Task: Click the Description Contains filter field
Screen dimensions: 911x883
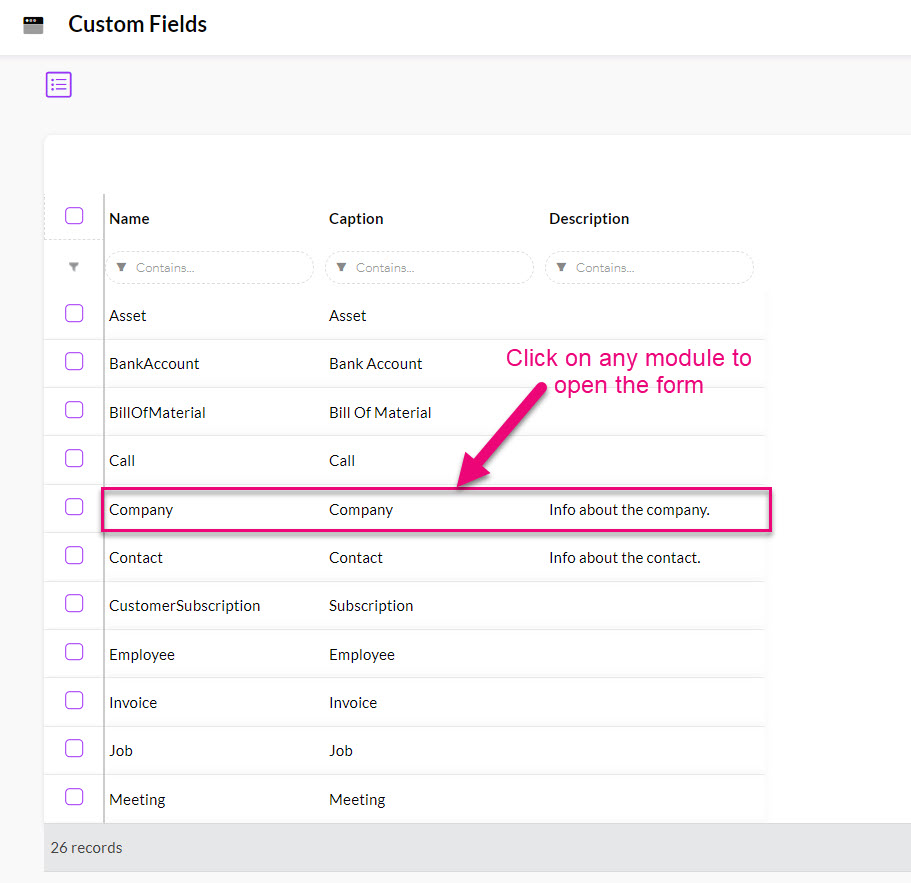Action: pos(650,267)
